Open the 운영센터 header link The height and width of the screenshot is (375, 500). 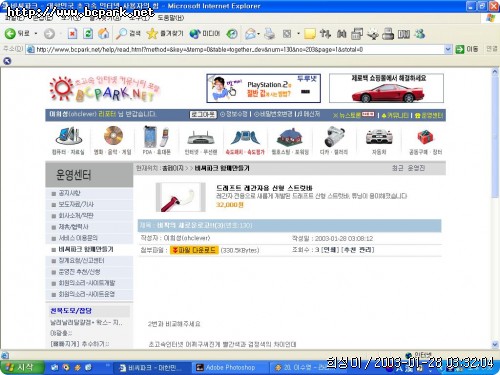(x=429, y=115)
